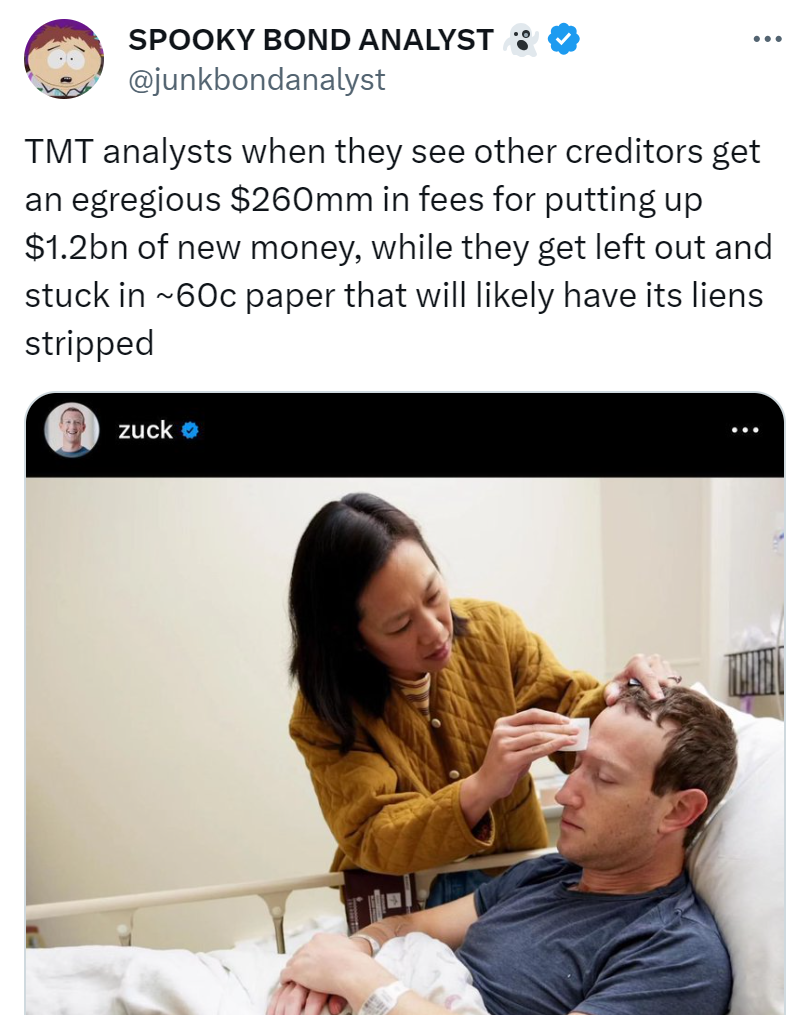
Task: Open the cartoon profile avatar of junkbondanalyst
Action: pyautogui.click(x=63, y=60)
